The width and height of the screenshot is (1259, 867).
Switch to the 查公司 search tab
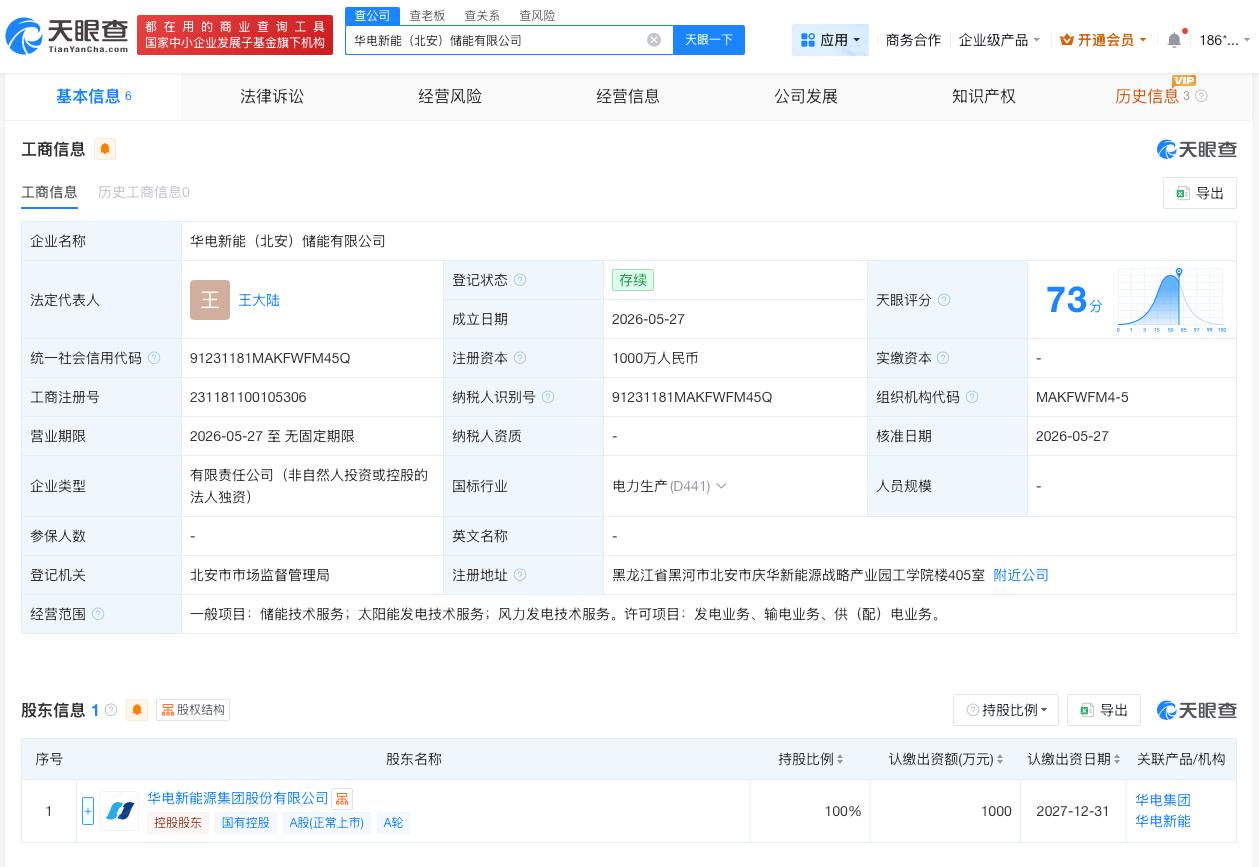[x=373, y=15]
